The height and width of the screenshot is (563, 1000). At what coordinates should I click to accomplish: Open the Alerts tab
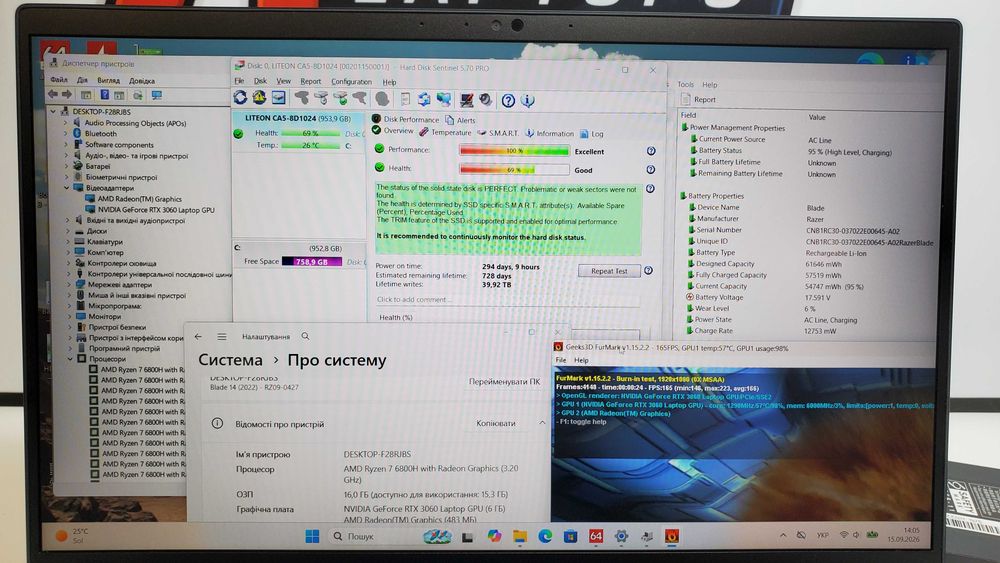click(460, 120)
